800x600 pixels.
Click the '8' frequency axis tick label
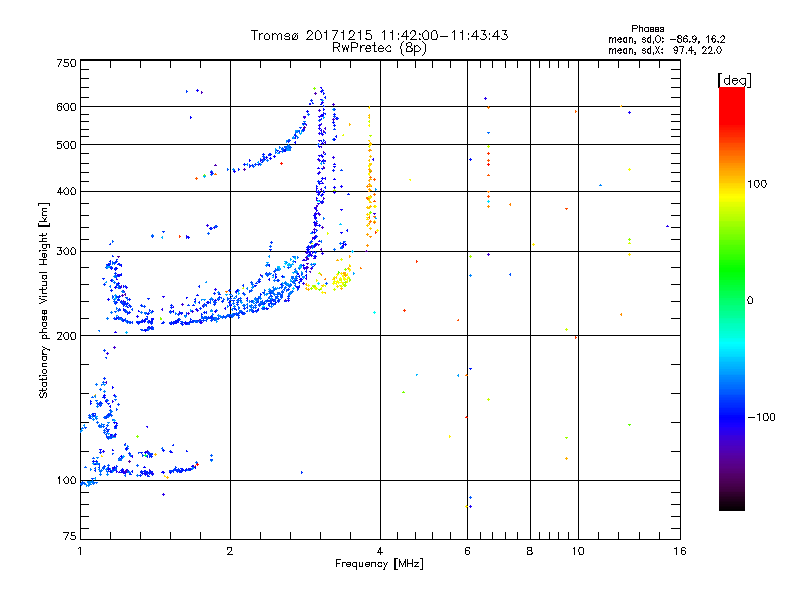tap(530, 551)
